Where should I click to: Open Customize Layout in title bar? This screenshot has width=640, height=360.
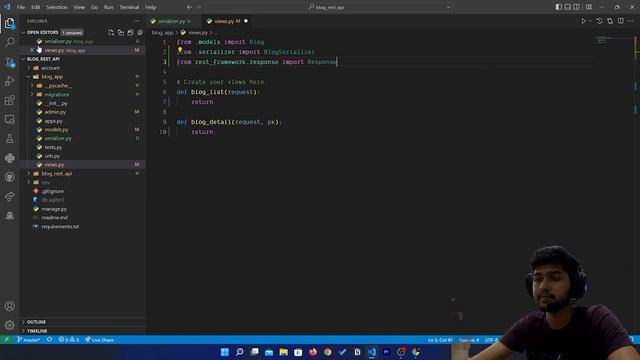pos(589,7)
